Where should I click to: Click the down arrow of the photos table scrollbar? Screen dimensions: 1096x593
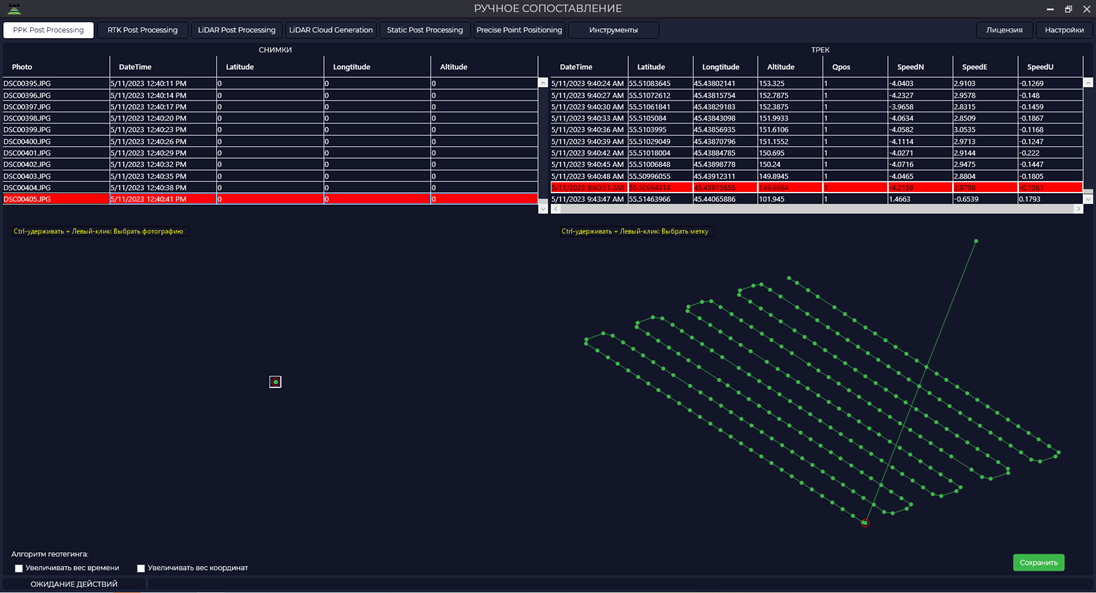543,208
